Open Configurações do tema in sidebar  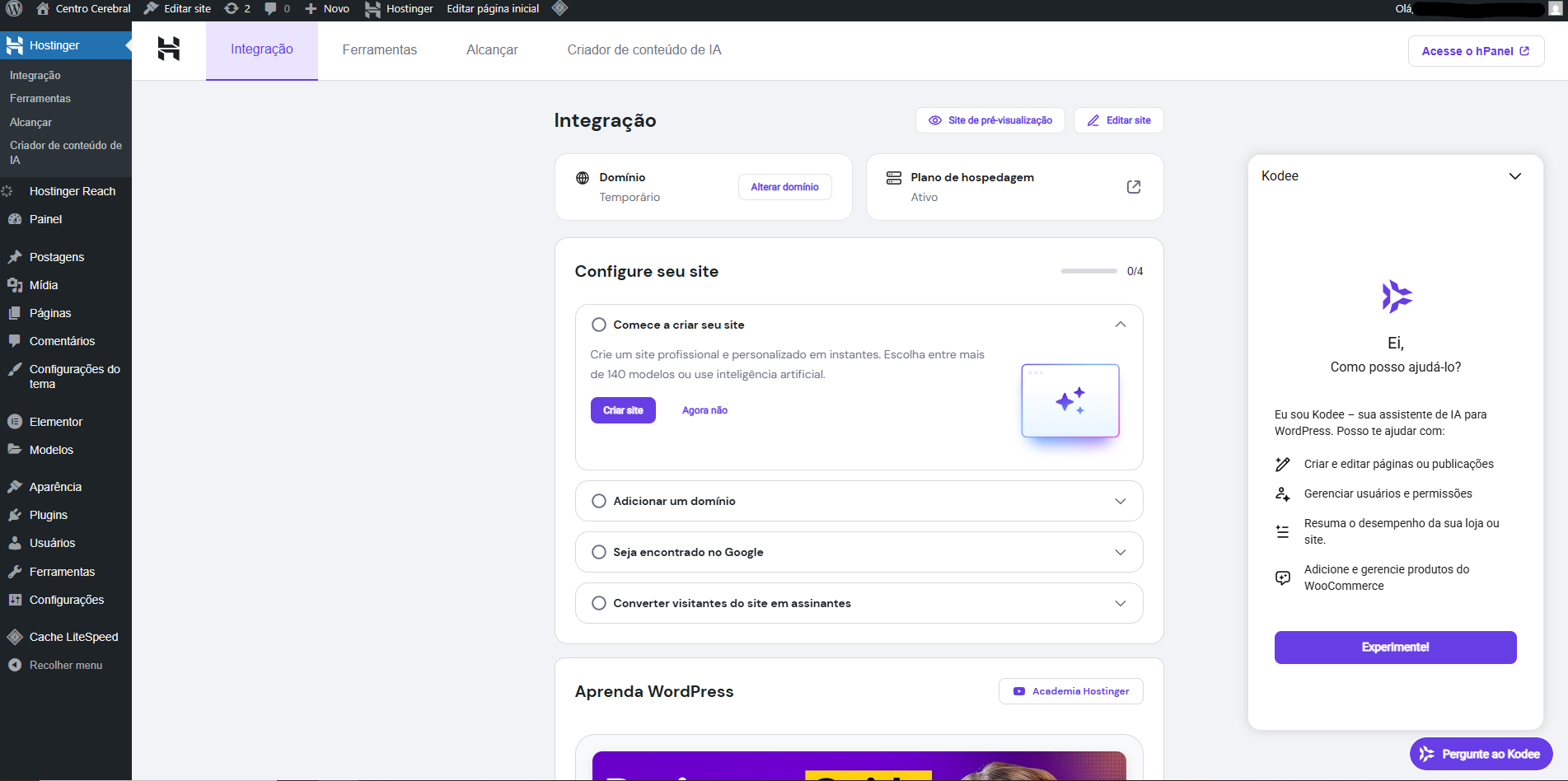tap(66, 376)
